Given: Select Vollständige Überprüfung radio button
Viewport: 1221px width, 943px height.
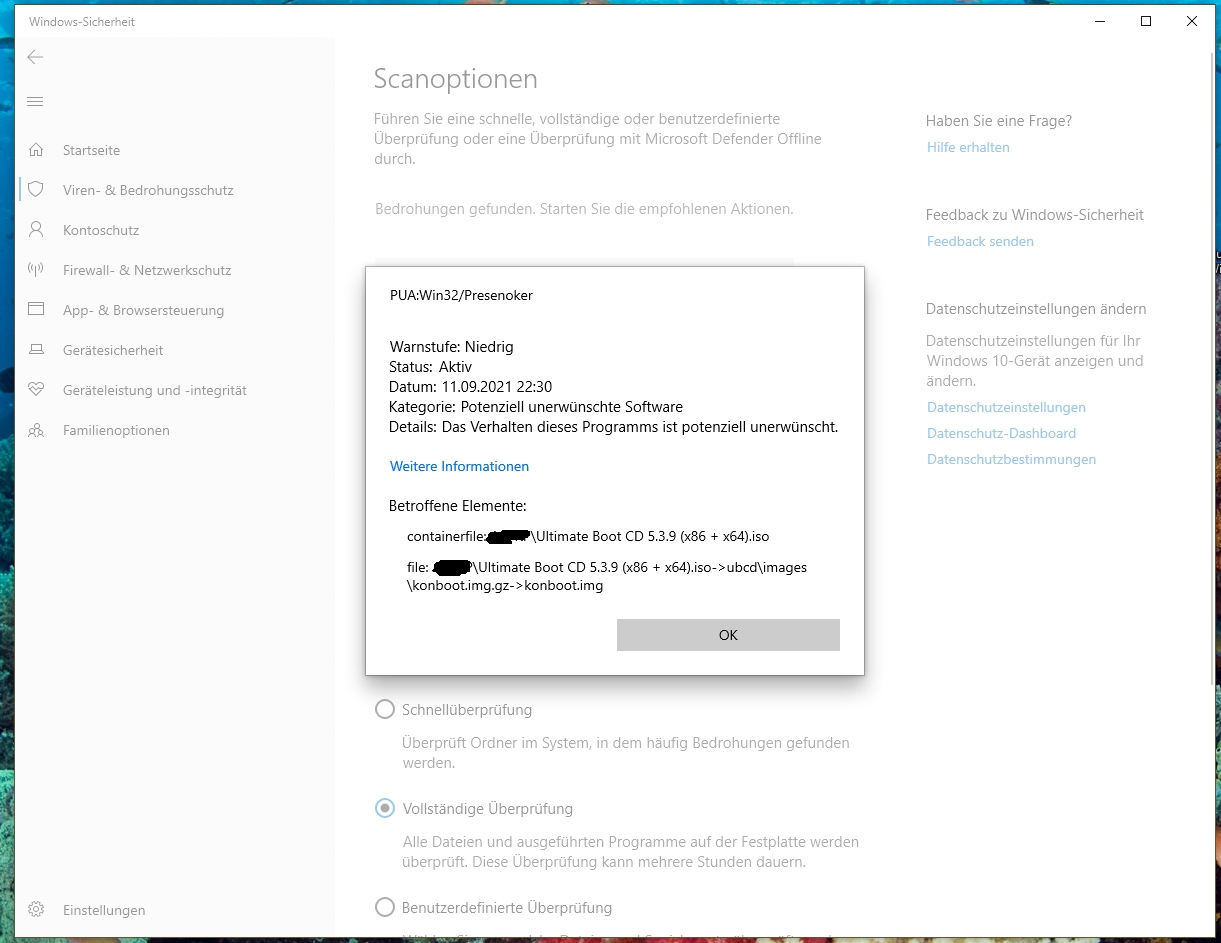Looking at the screenshot, I should (384, 808).
